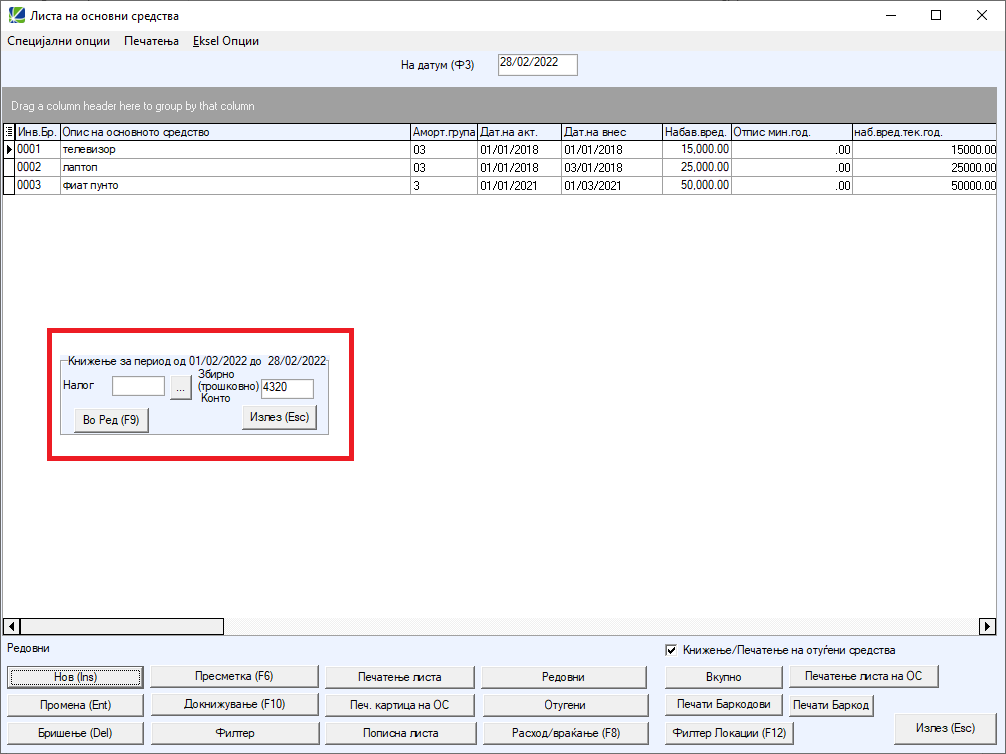Screen dimensions: 1006x754
Task: Click the Печатење листа на ОС button
Action: (864, 676)
